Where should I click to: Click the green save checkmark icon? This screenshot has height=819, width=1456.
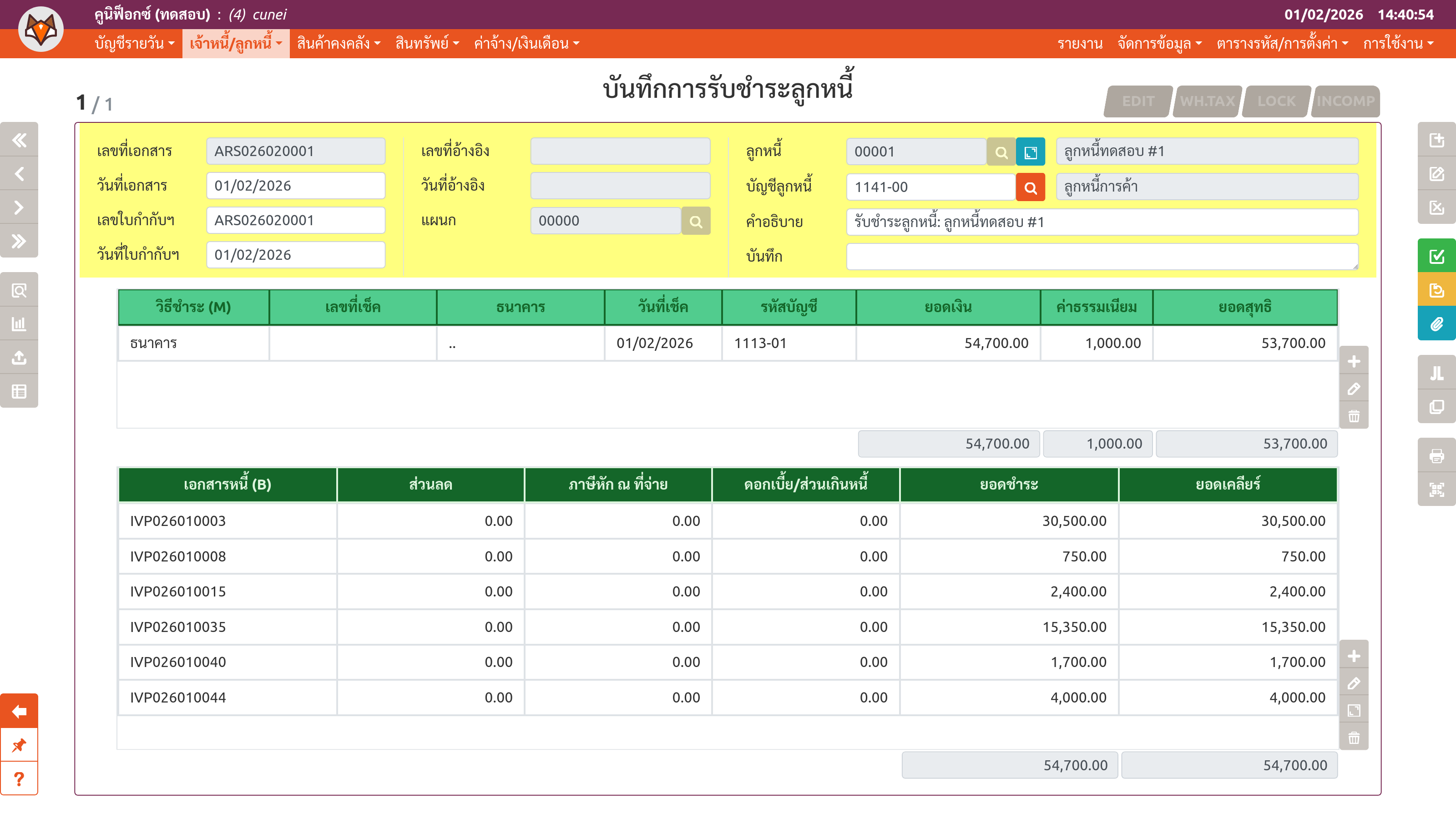coord(1436,256)
